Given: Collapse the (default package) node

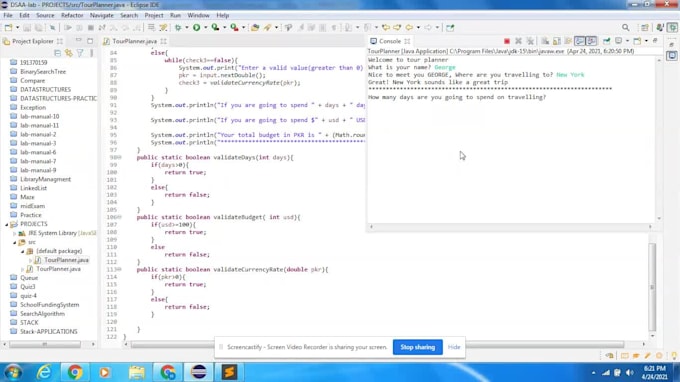Looking at the screenshot, I should point(23,251).
